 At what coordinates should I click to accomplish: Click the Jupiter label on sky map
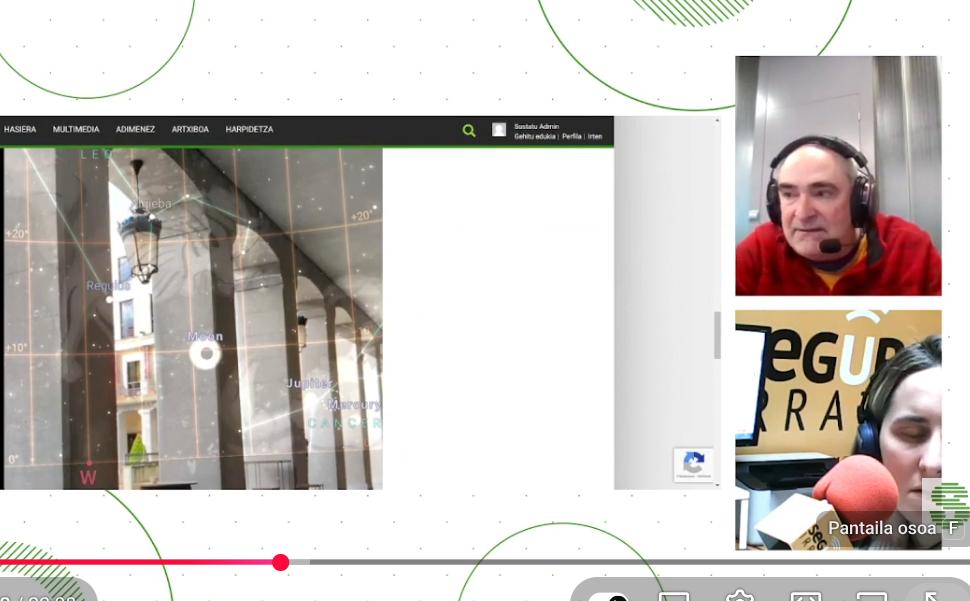tap(309, 383)
